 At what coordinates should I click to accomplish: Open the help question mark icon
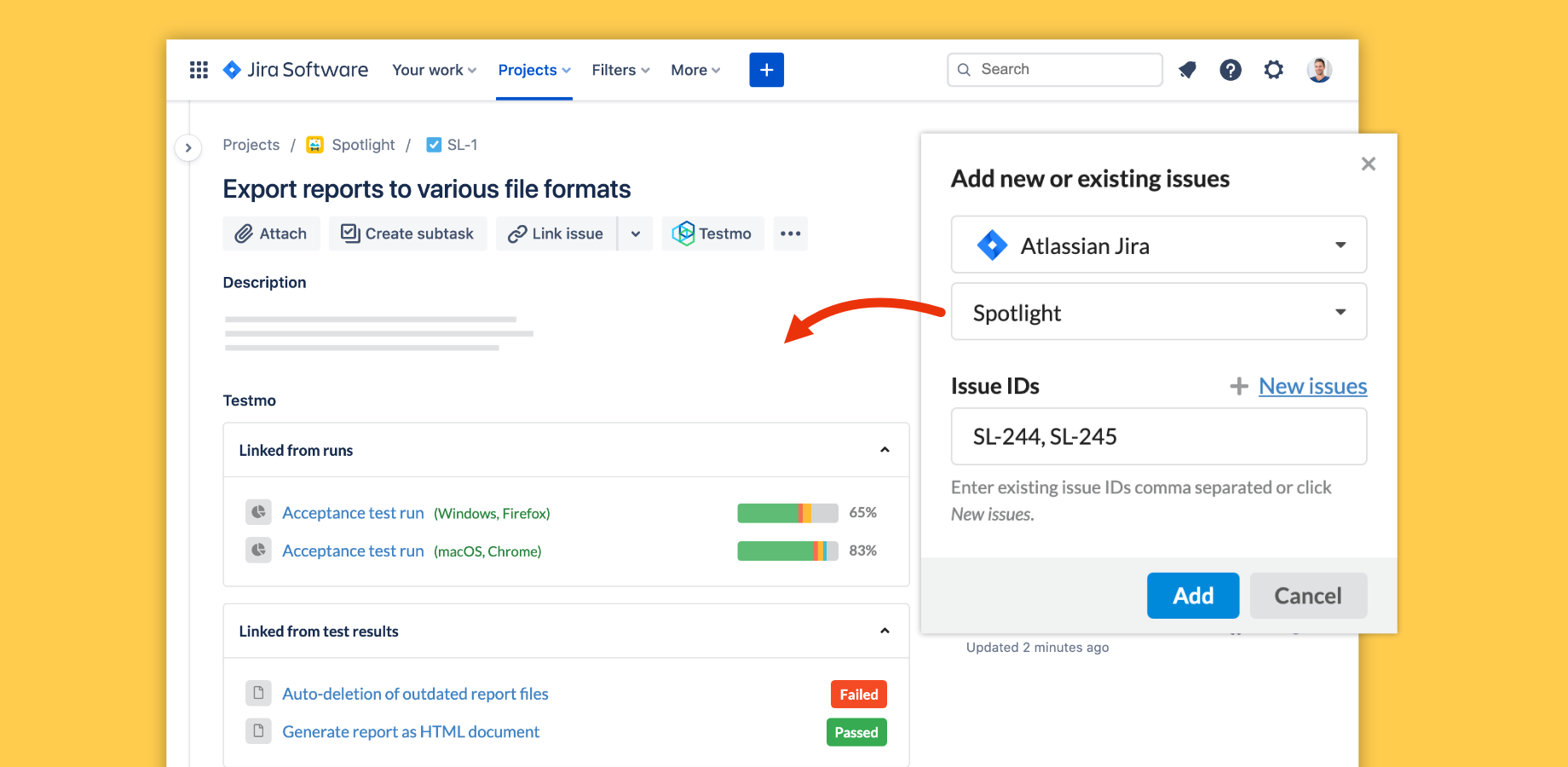pos(1231,70)
